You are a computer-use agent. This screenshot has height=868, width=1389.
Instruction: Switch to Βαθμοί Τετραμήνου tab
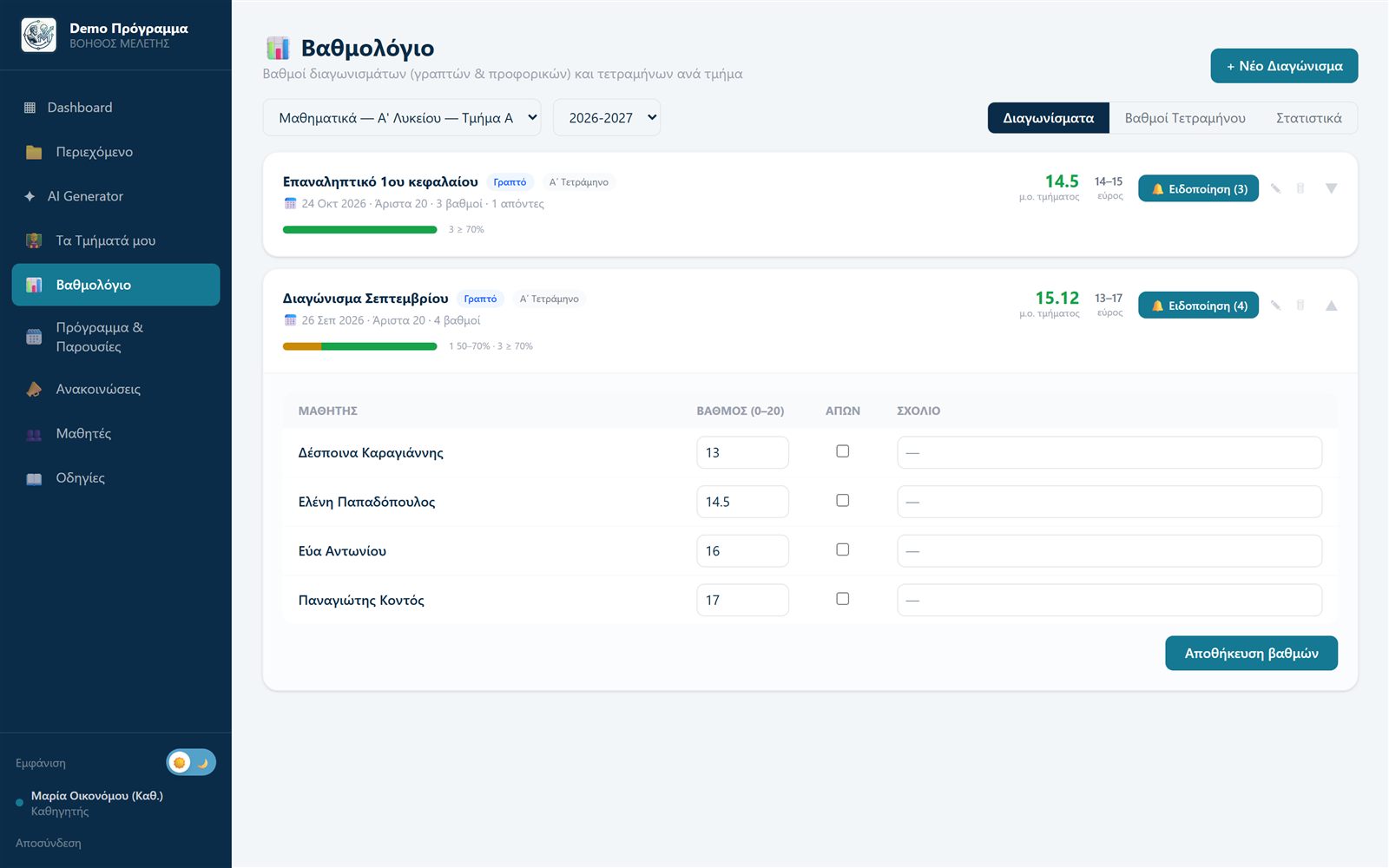(1185, 118)
